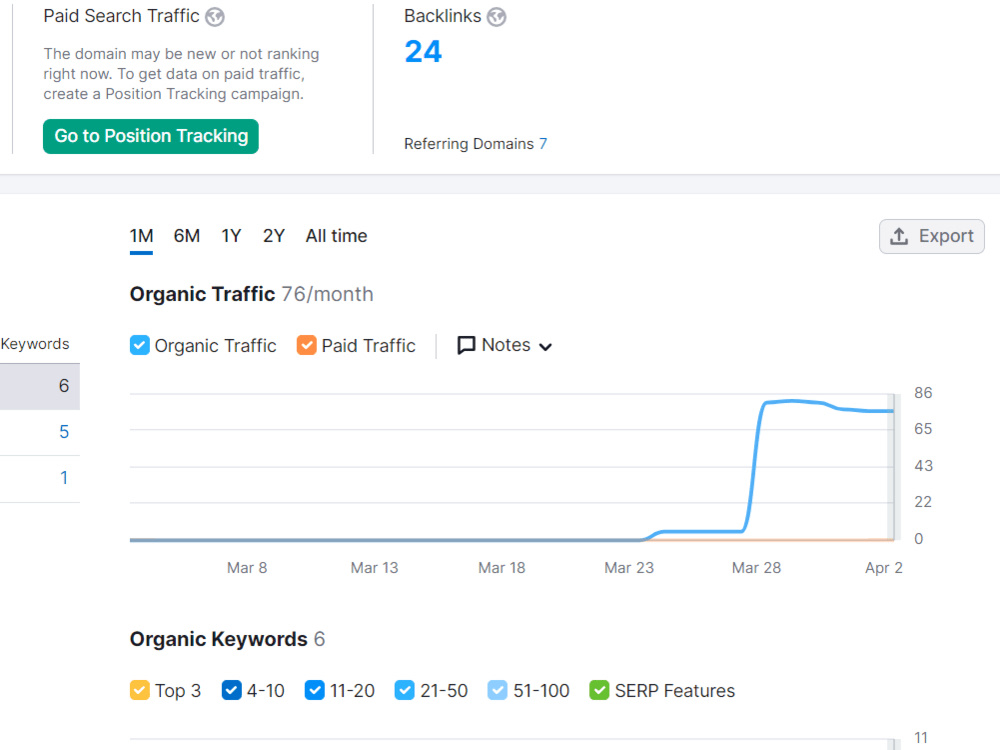Click the Paid Search Traffic heading
Screen dimensions: 1000x750
(x=121, y=16)
